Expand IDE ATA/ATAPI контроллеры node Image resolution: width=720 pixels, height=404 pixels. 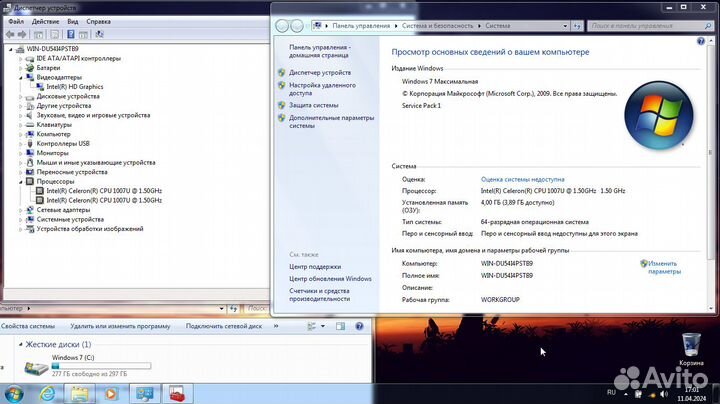click(21, 59)
